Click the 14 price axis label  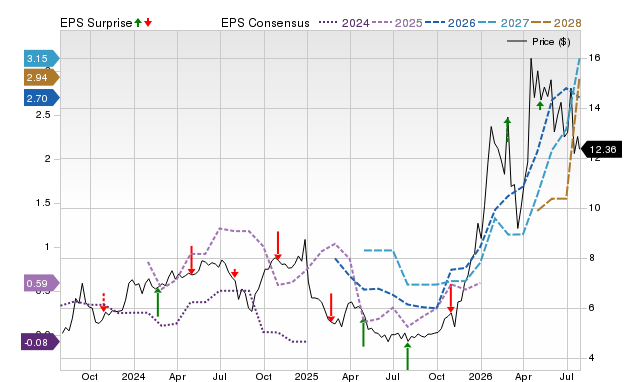(594, 108)
